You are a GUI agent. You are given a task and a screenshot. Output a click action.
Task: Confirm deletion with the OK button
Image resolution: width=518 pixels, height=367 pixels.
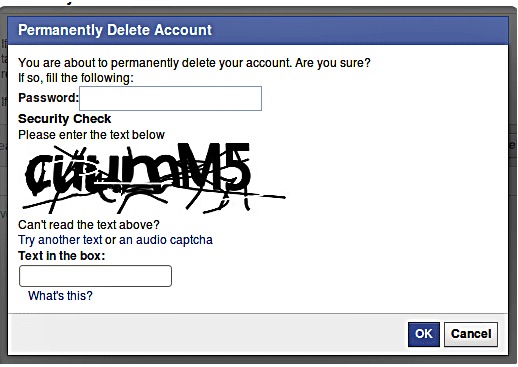point(424,334)
